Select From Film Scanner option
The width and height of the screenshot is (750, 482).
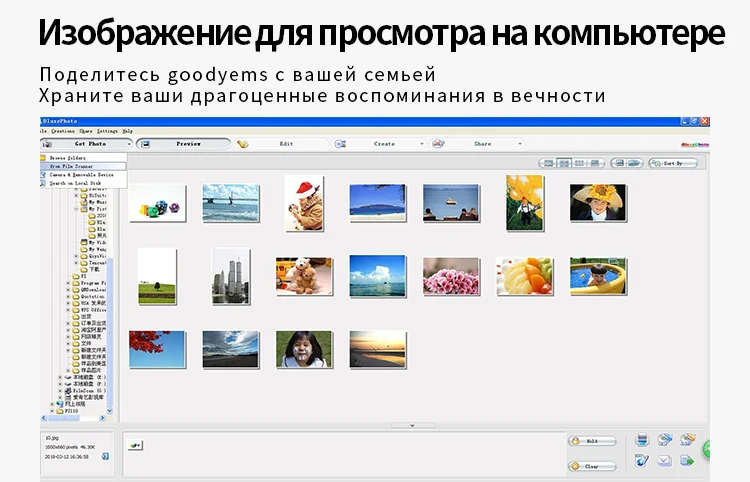84,166
